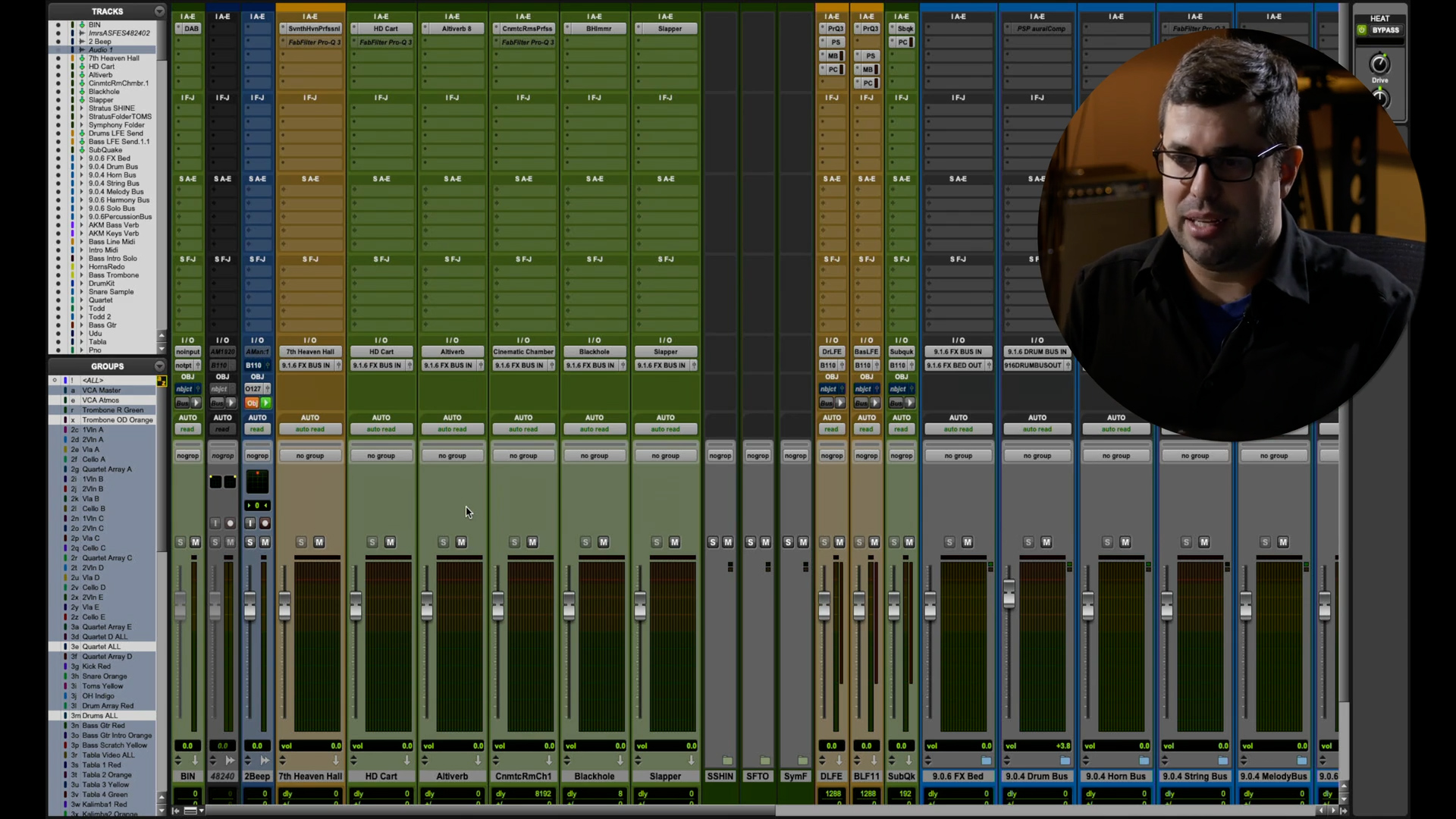Open the SSHIN folder track icon

[727, 761]
